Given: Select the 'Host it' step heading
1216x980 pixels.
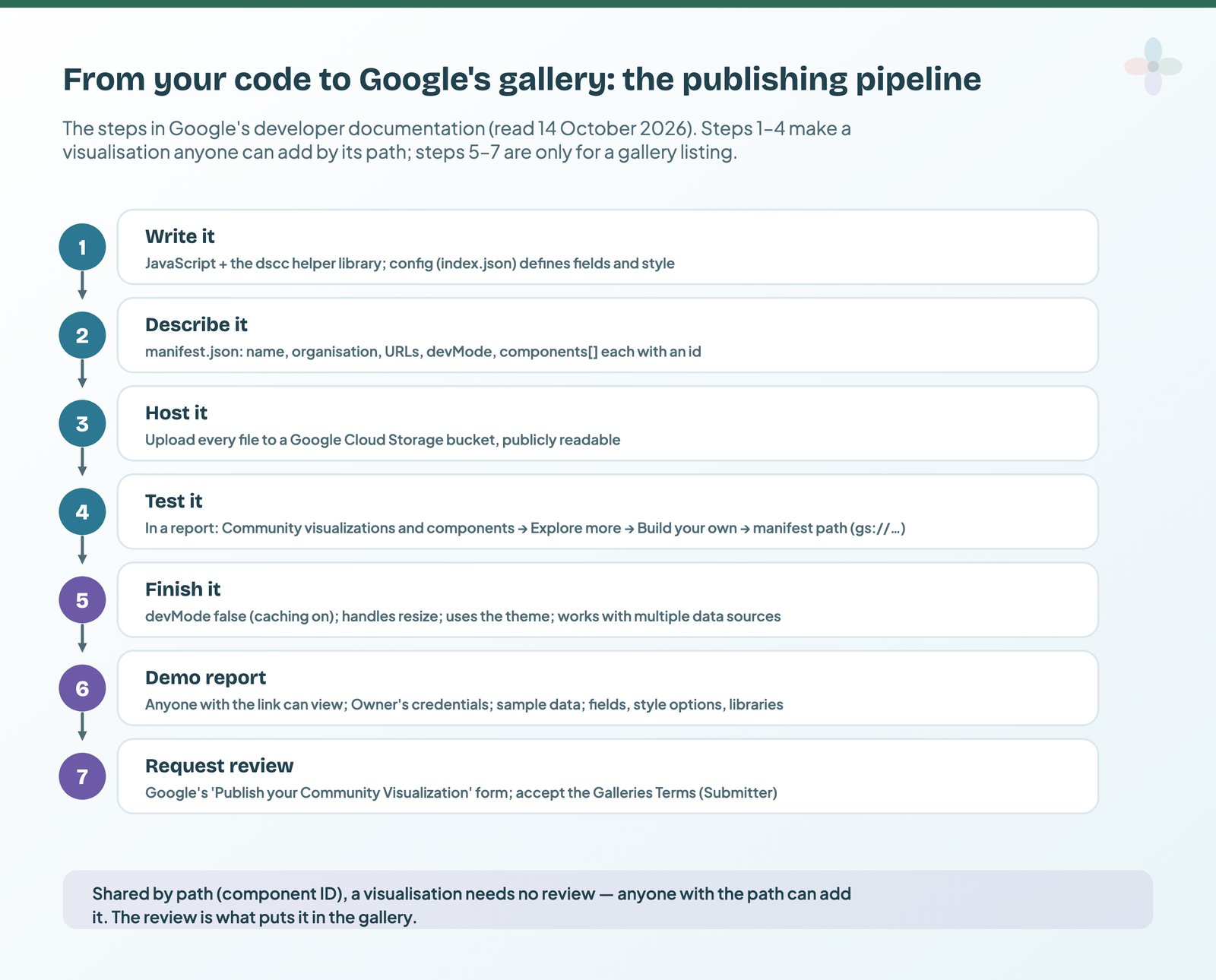Looking at the screenshot, I should pyautogui.click(x=176, y=413).
